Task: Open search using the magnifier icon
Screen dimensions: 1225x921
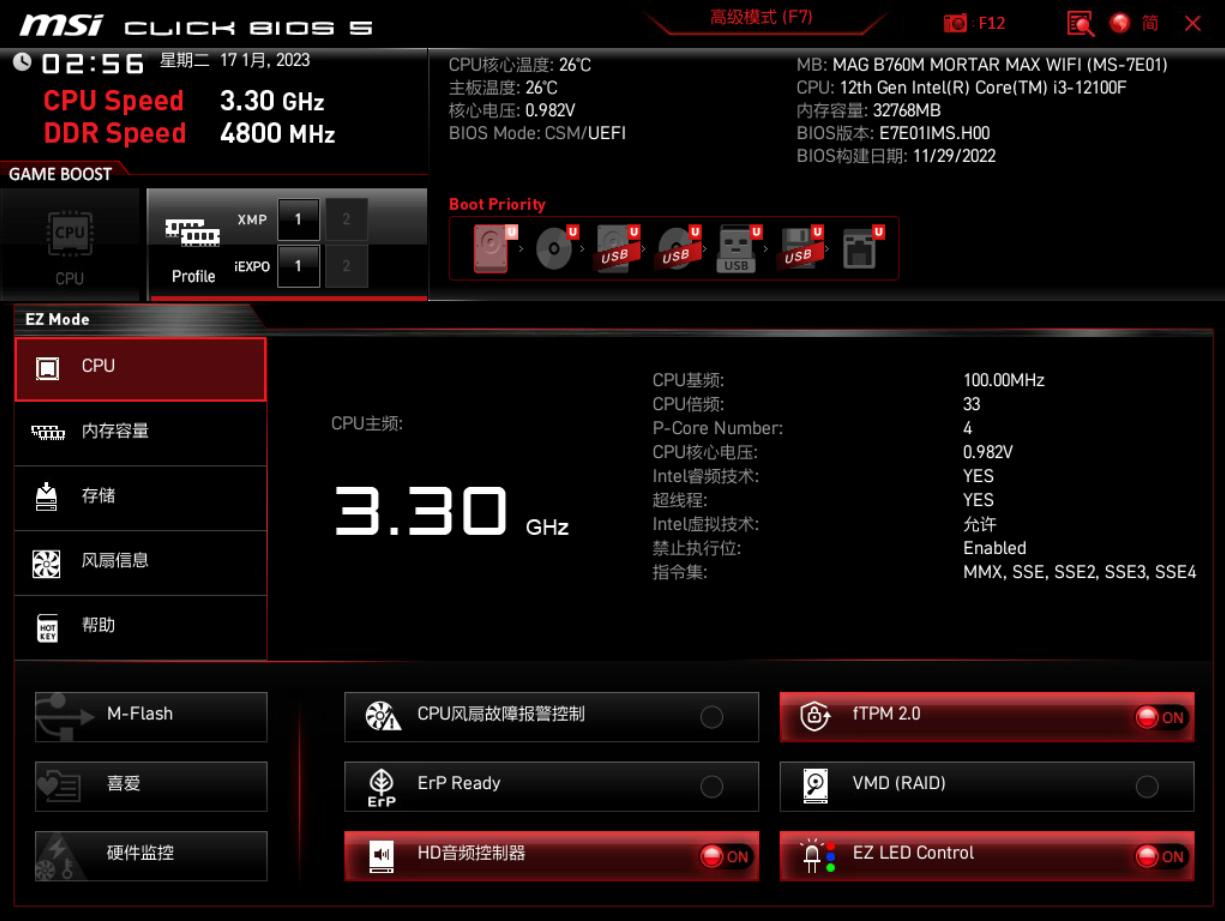Action: tap(1079, 22)
